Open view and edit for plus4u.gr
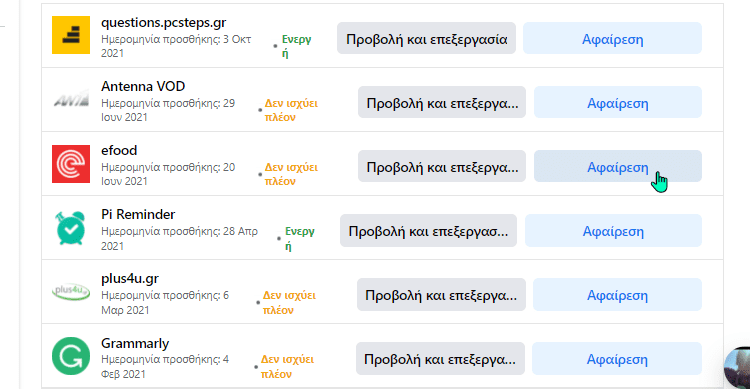 [441, 295]
